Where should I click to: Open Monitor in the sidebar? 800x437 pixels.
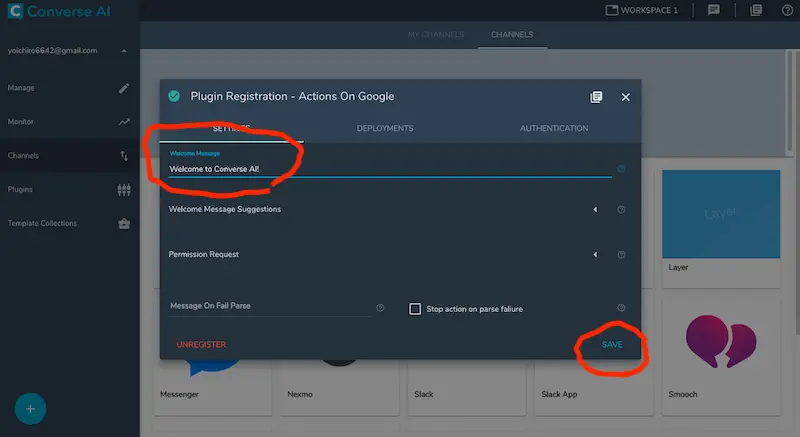pos(70,122)
